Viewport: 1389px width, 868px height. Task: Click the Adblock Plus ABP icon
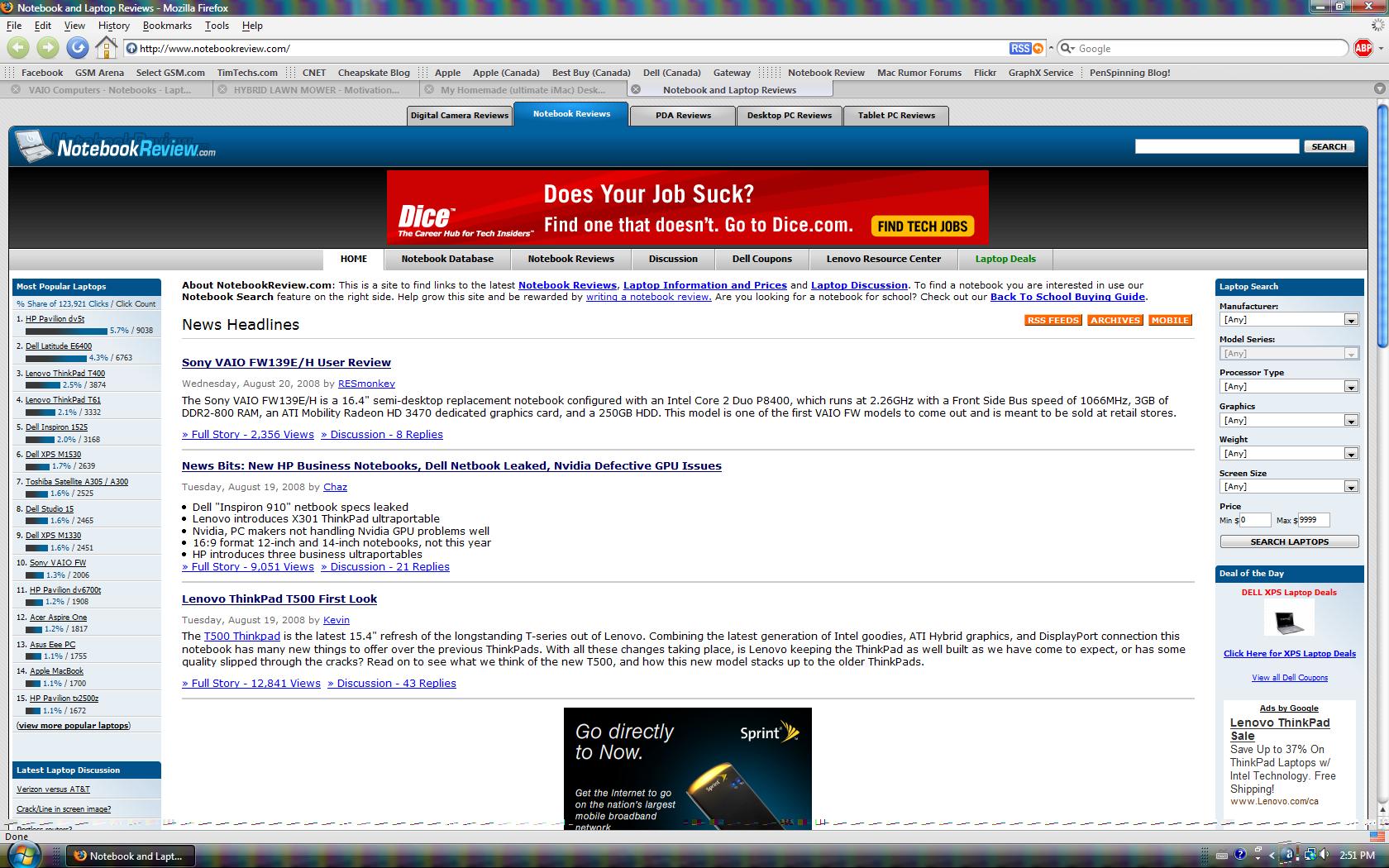tap(1363, 48)
